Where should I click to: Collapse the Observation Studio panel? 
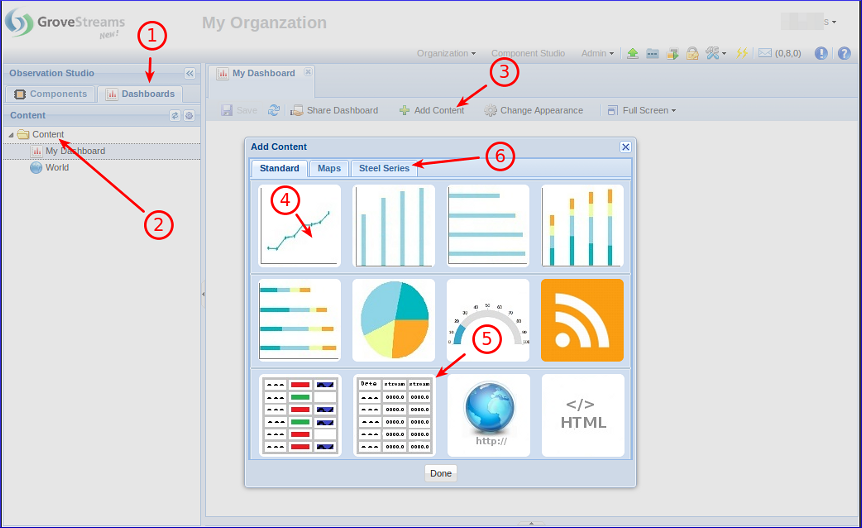pos(190,73)
